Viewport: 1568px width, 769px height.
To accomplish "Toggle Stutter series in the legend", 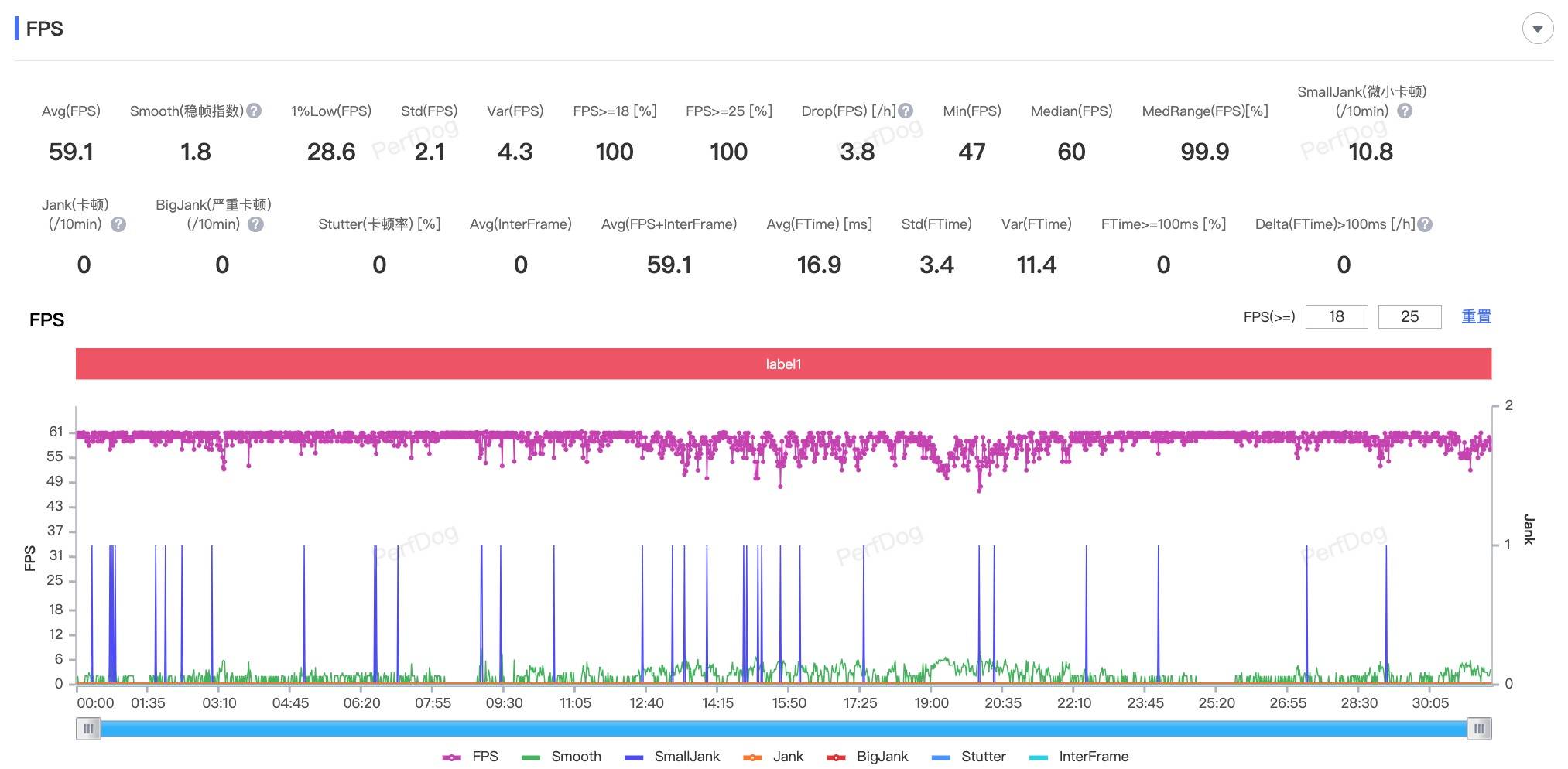I will point(969,757).
